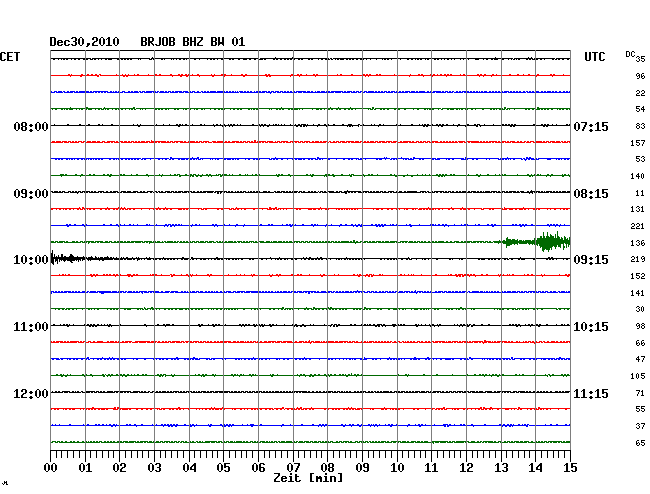Click the x-axis minute tick label 07
The height and width of the screenshot is (494, 650).
(293, 468)
